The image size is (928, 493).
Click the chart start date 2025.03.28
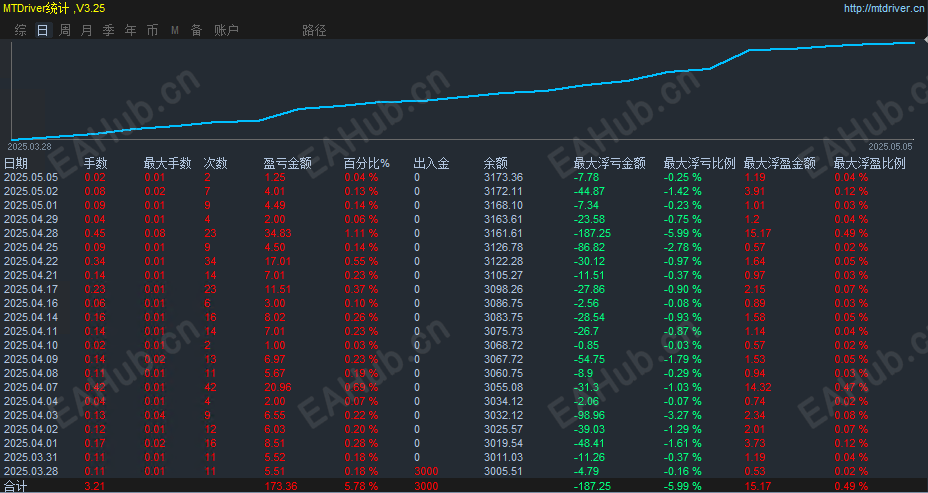pos(30,146)
